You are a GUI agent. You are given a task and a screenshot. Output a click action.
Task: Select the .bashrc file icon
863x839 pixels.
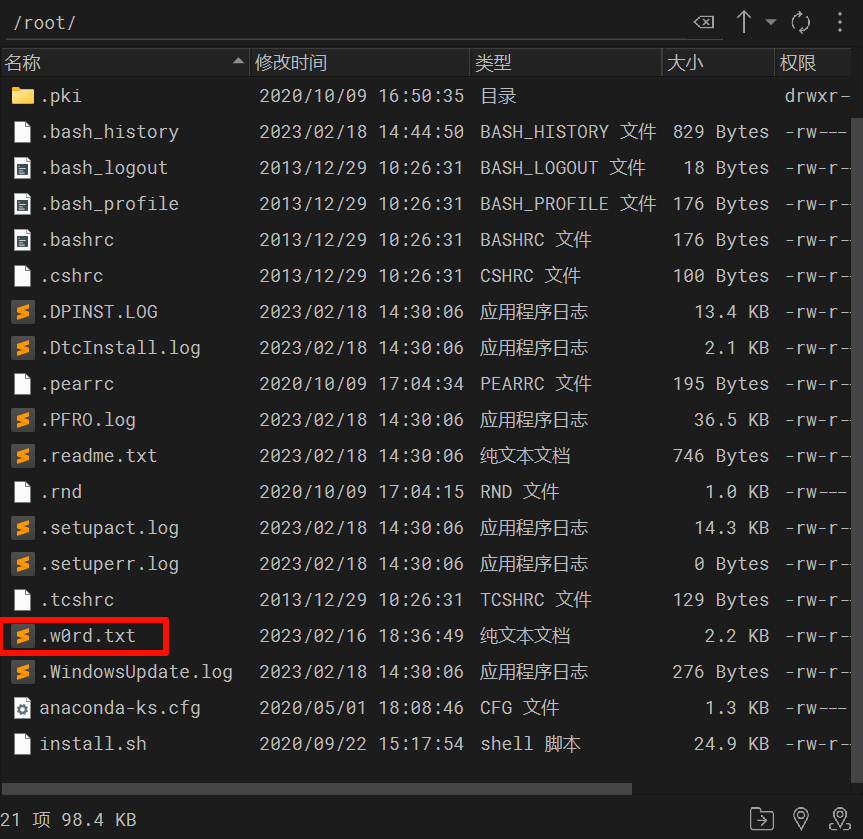tap(23, 240)
